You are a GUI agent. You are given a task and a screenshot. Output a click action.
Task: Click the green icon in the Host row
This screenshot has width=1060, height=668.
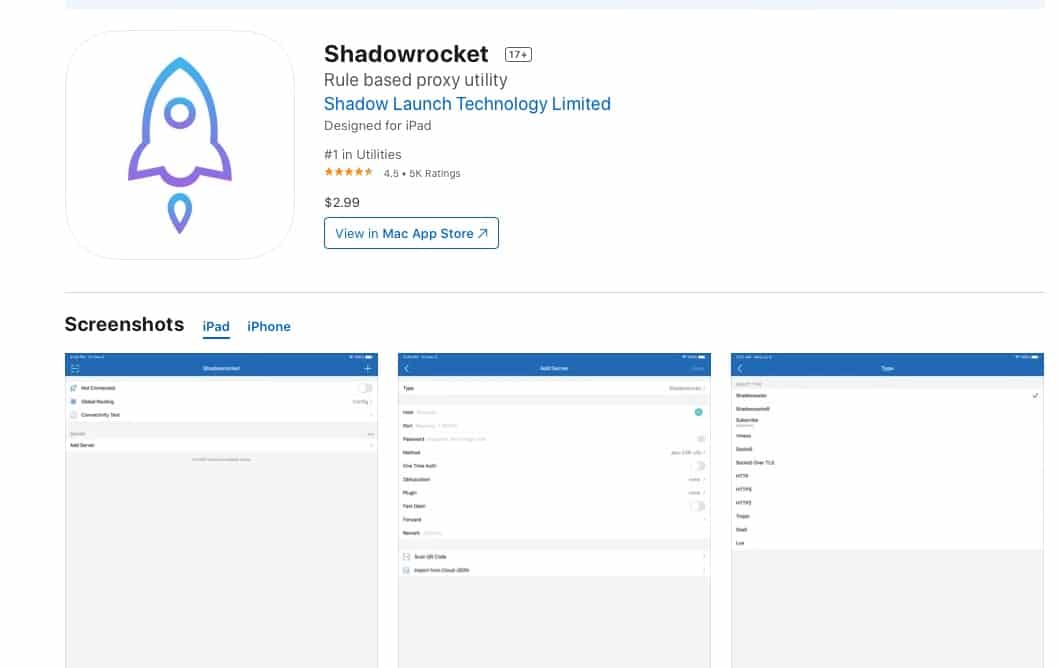(698, 411)
